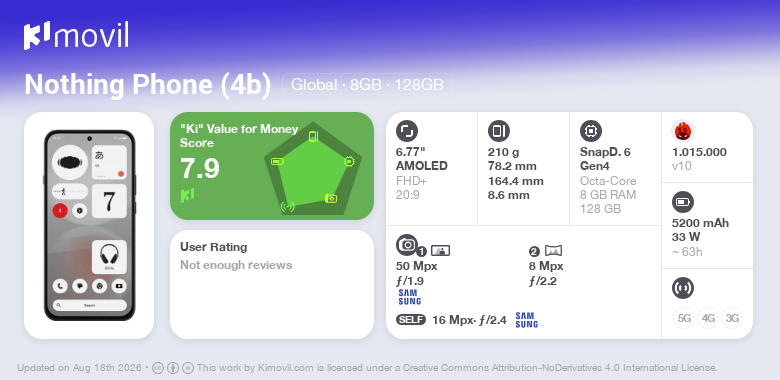The width and height of the screenshot is (780, 380).
Task: Click the wide-angle camera 2 icon
Action: click(553, 251)
